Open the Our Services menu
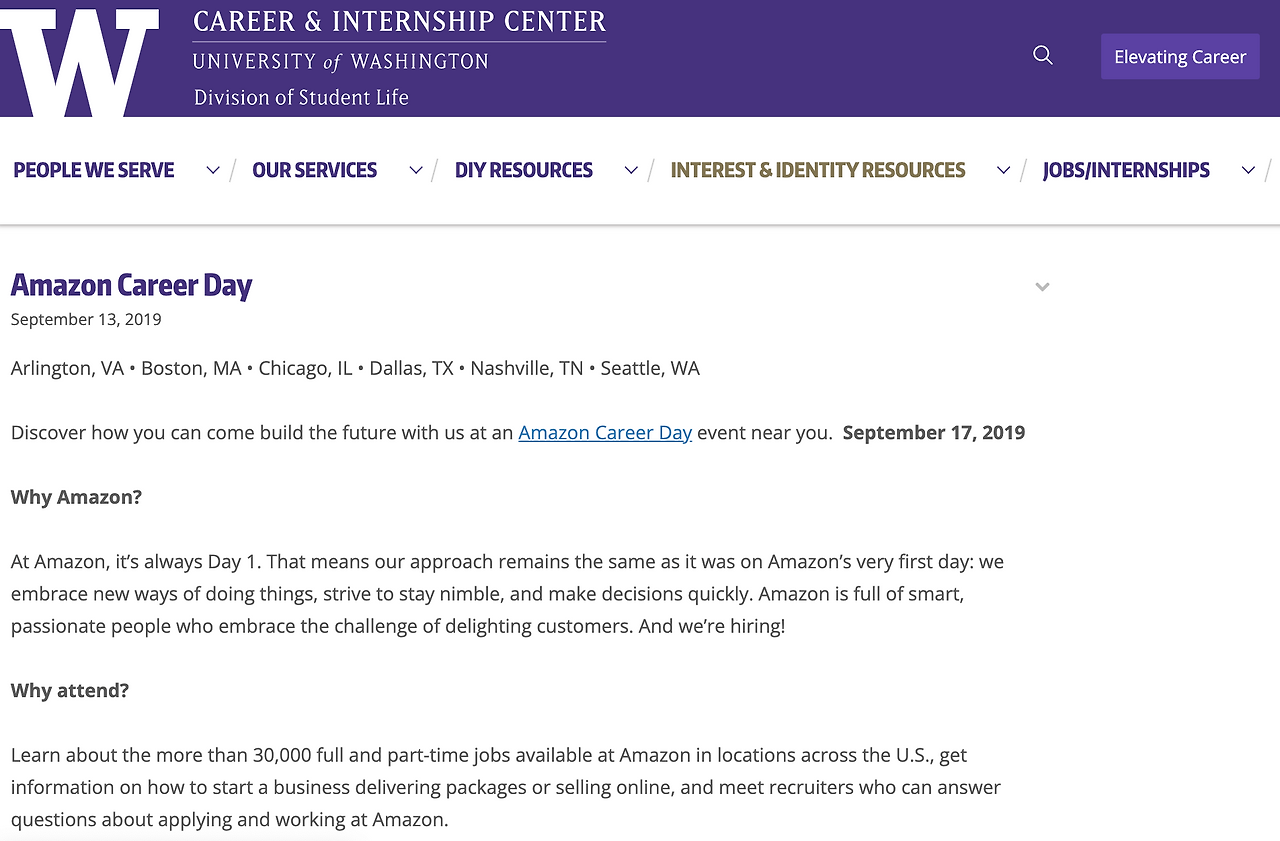The image size is (1280, 841). pos(314,170)
